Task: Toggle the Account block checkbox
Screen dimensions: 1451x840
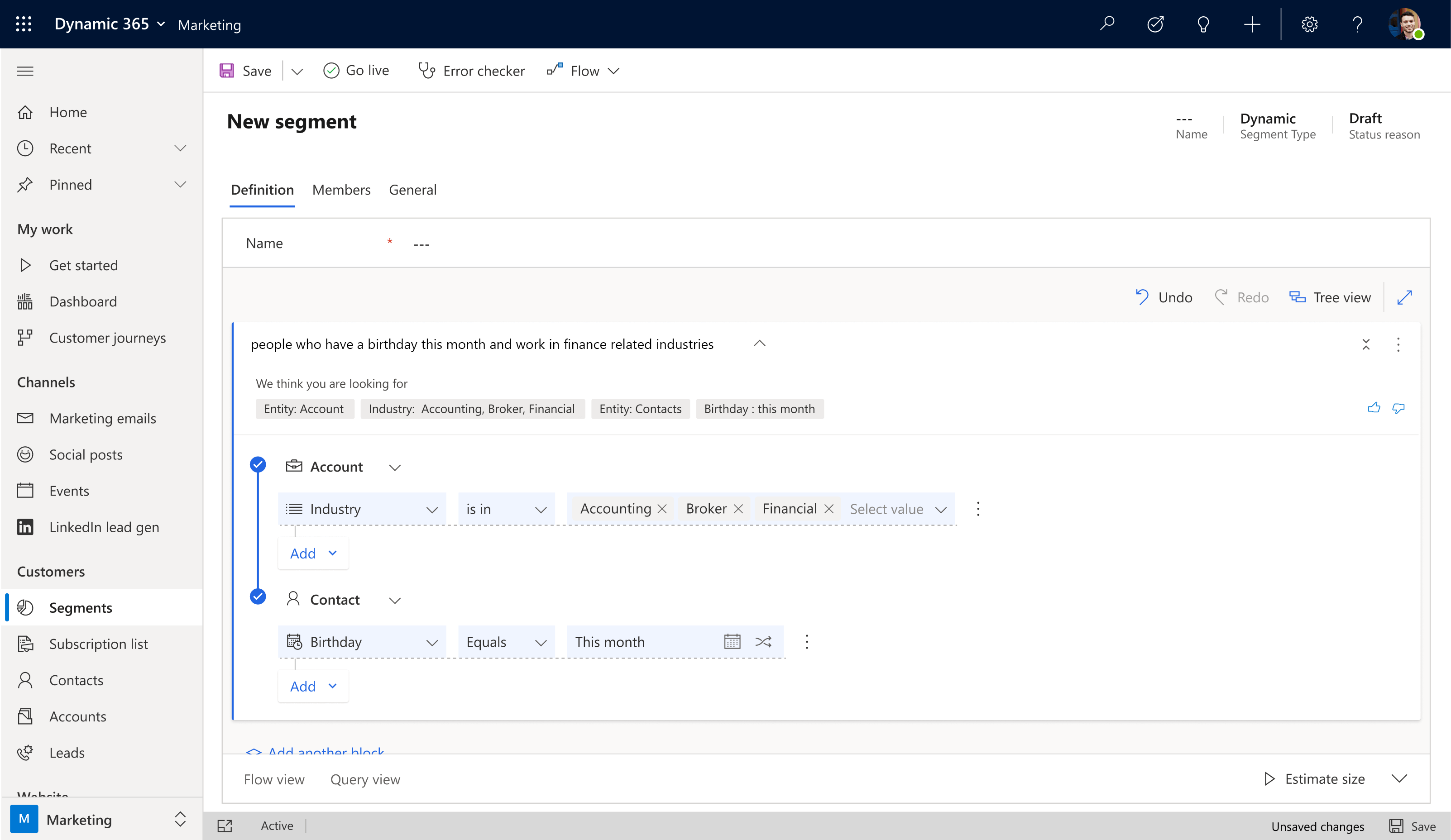Action: click(x=258, y=464)
